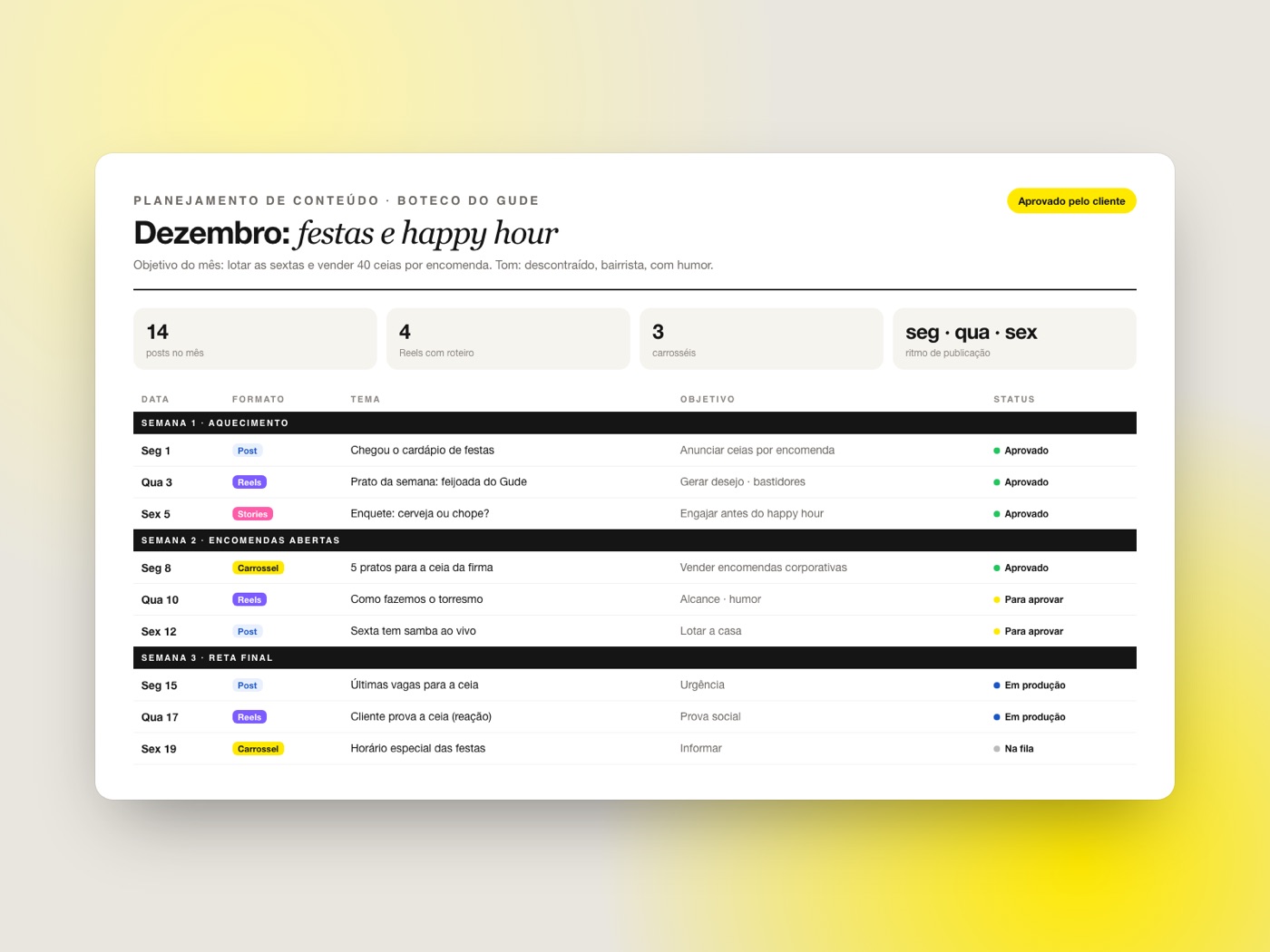This screenshot has width=1270, height=952.
Task: Click the Post tag in Seg 1 row
Action: [247, 451]
